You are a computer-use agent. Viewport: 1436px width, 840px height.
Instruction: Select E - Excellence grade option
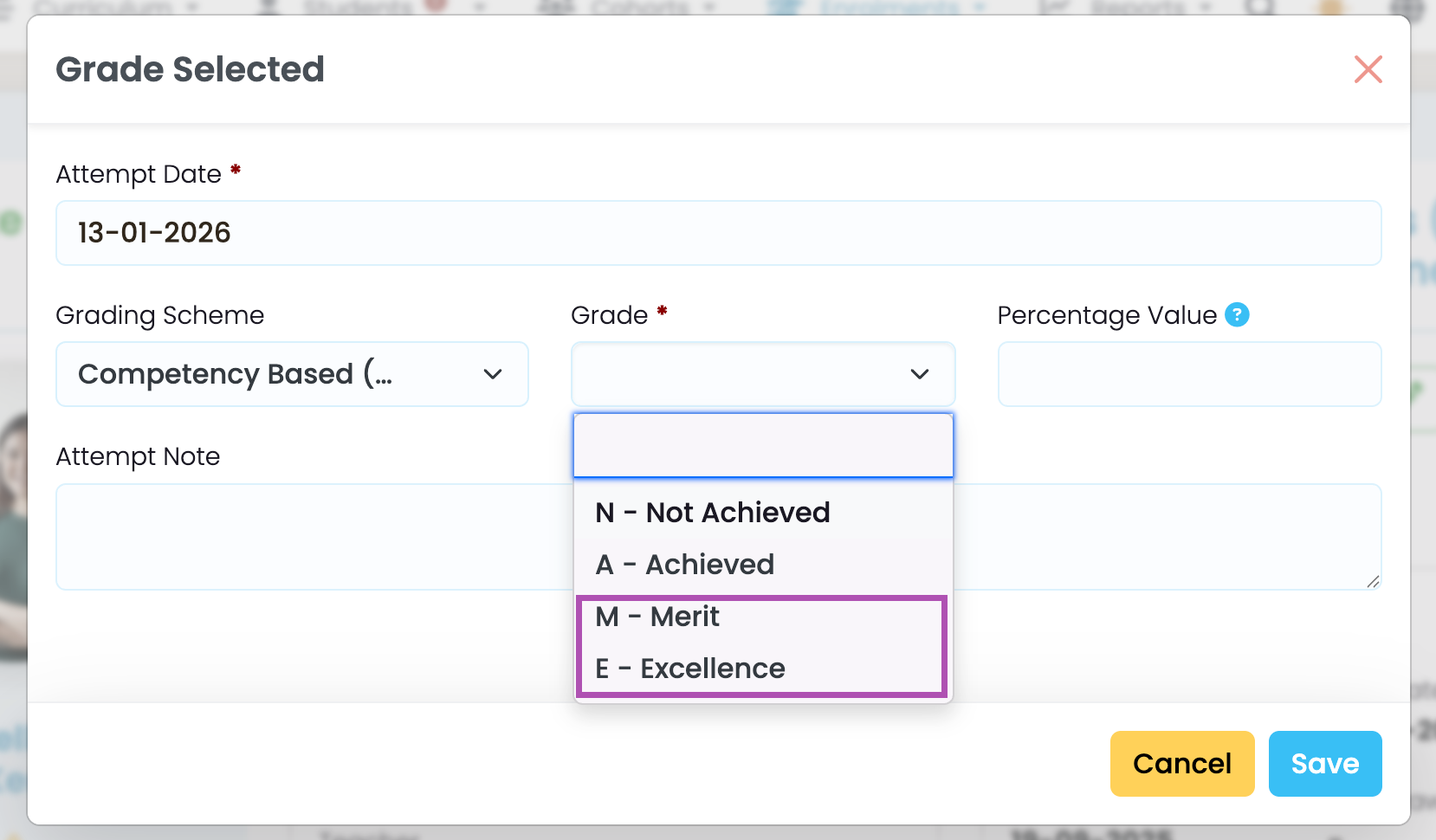(689, 669)
